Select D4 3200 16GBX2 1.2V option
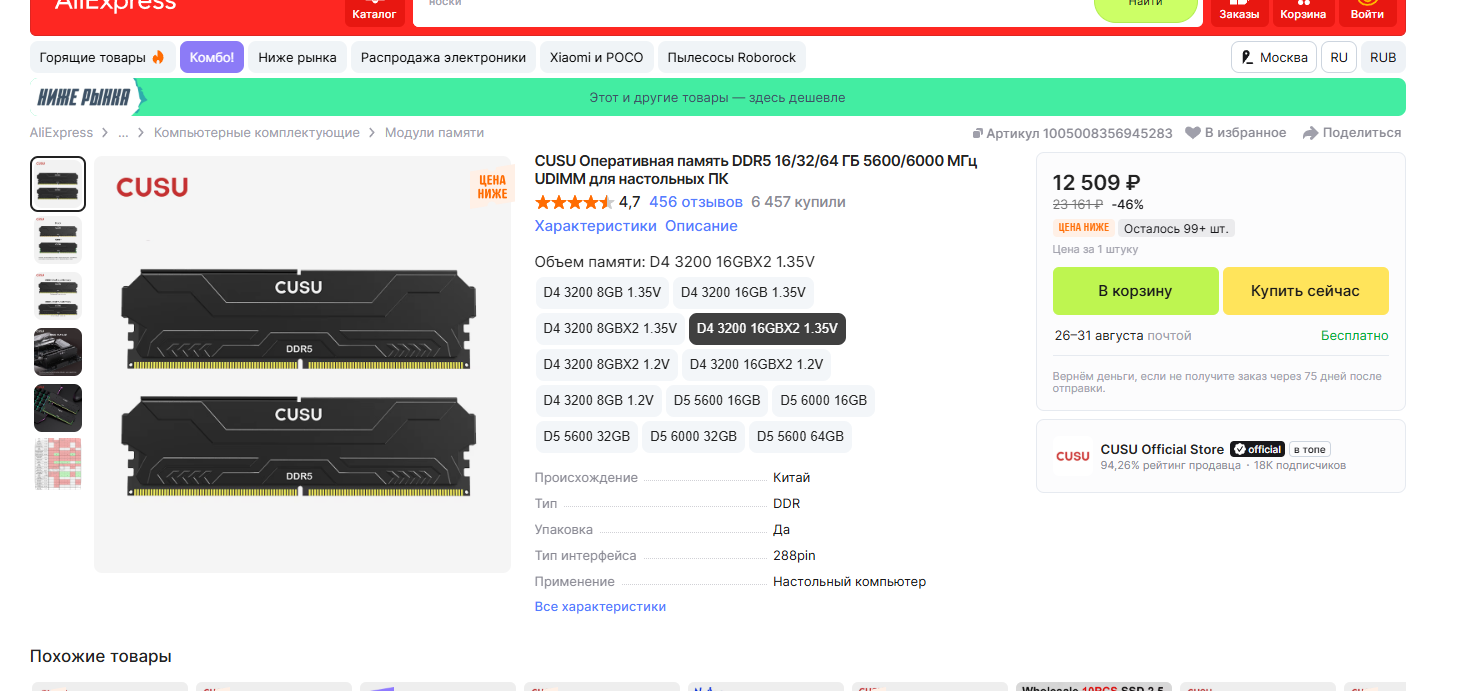 tap(756, 364)
